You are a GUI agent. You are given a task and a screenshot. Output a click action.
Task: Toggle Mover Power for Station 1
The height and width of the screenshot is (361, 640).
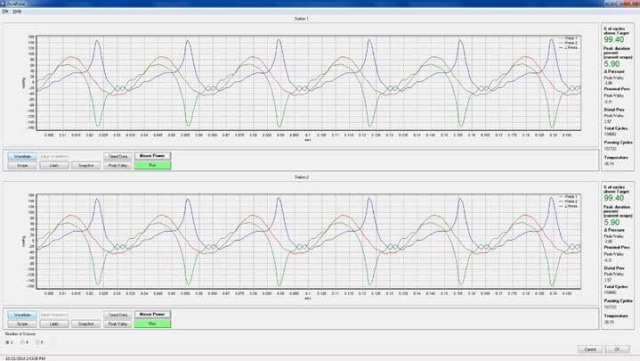click(x=153, y=156)
